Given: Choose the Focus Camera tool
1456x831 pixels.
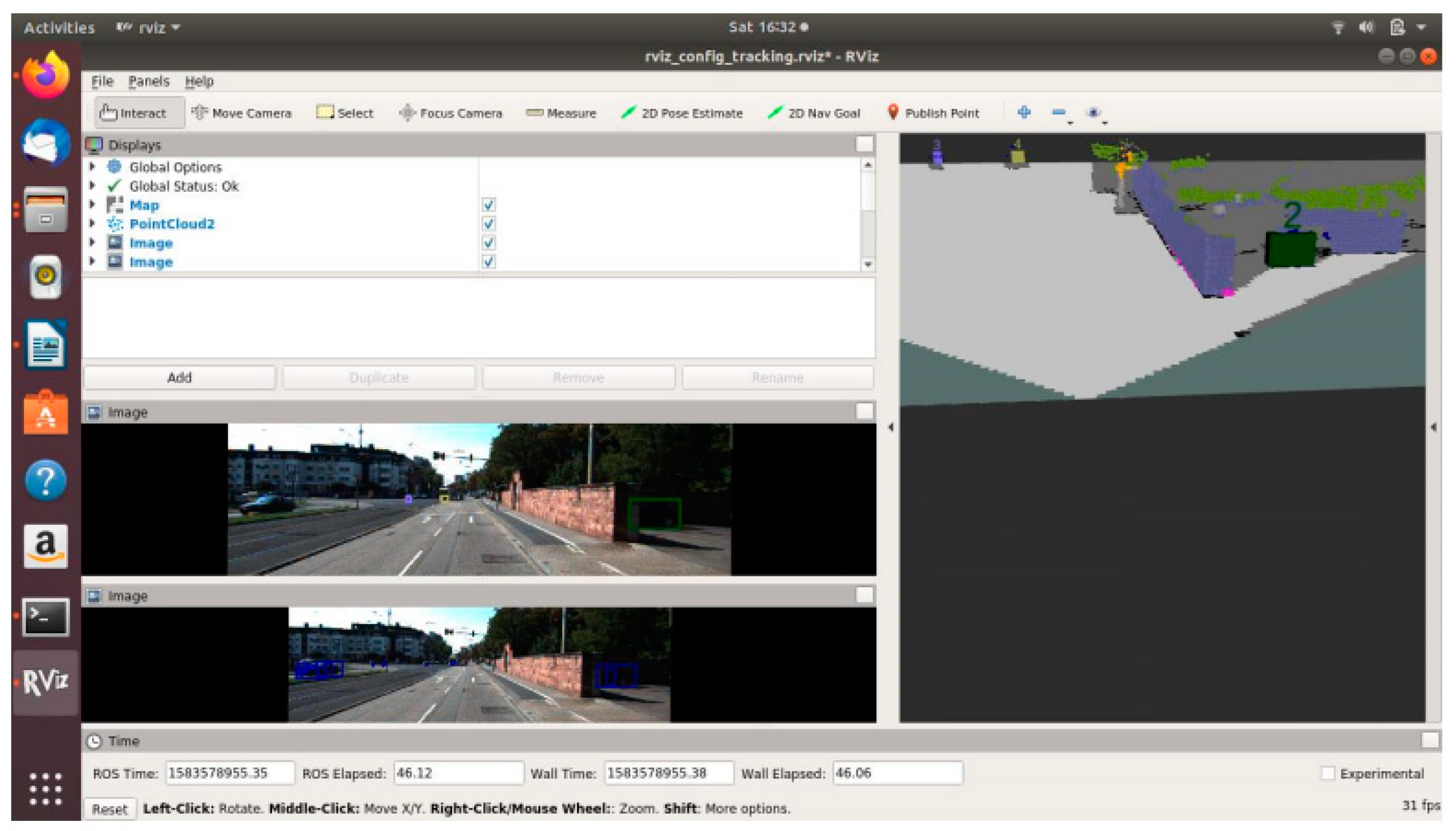Looking at the screenshot, I should click(x=450, y=113).
